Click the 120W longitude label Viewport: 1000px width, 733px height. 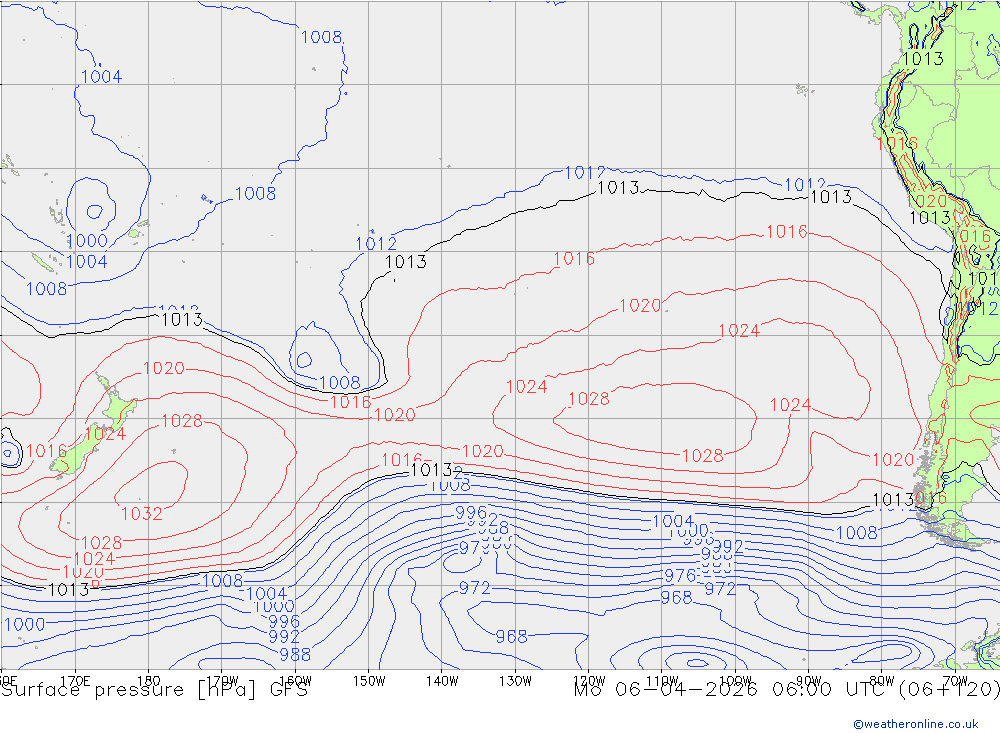pyautogui.click(x=589, y=681)
